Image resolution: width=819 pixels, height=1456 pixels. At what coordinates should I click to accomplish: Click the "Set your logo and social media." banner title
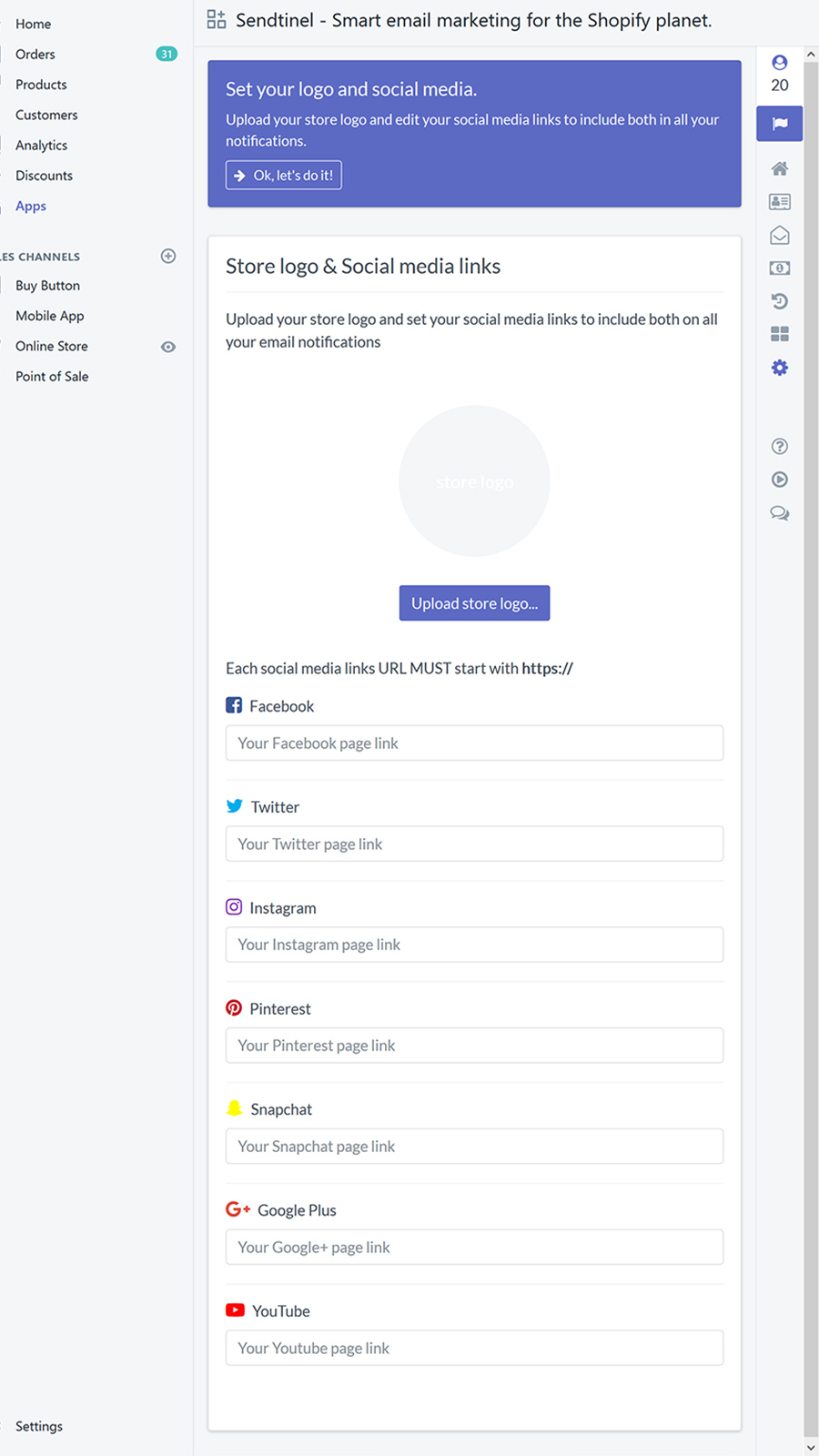click(351, 89)
